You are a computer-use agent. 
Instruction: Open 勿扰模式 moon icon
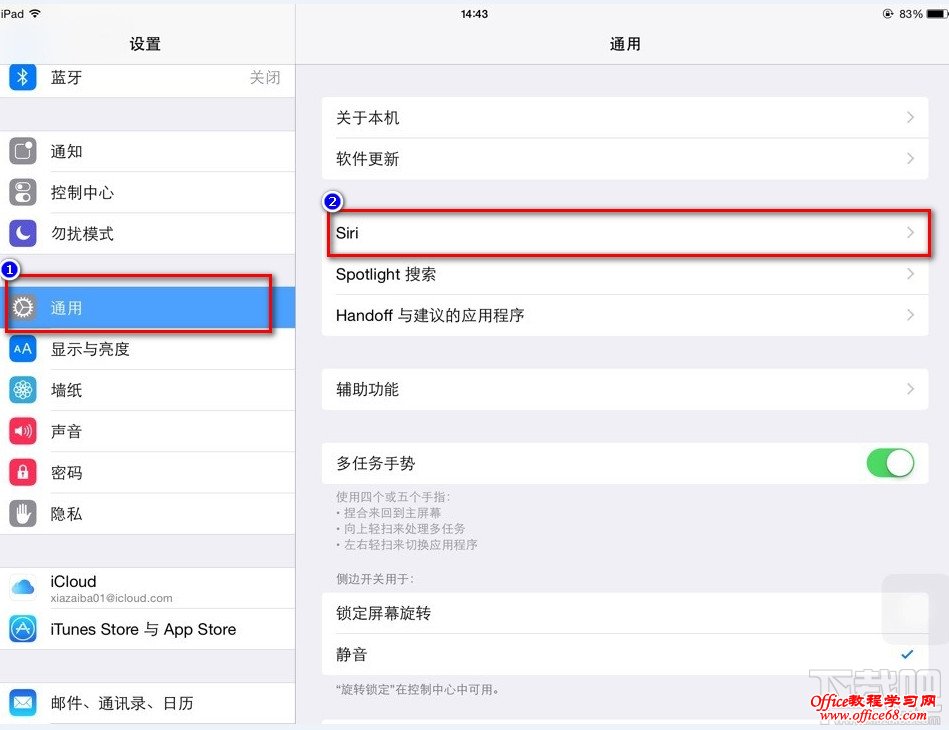coord(22,233)
